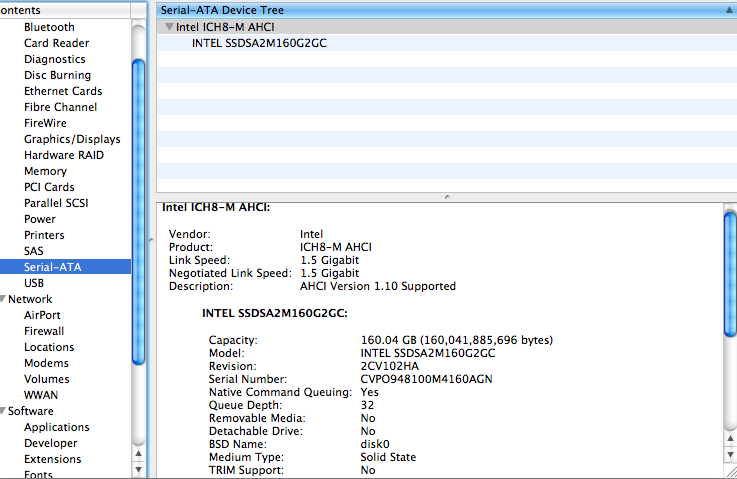Click the details pane scroll up arrow
The image size is (737, 479).
pos(730,439)
